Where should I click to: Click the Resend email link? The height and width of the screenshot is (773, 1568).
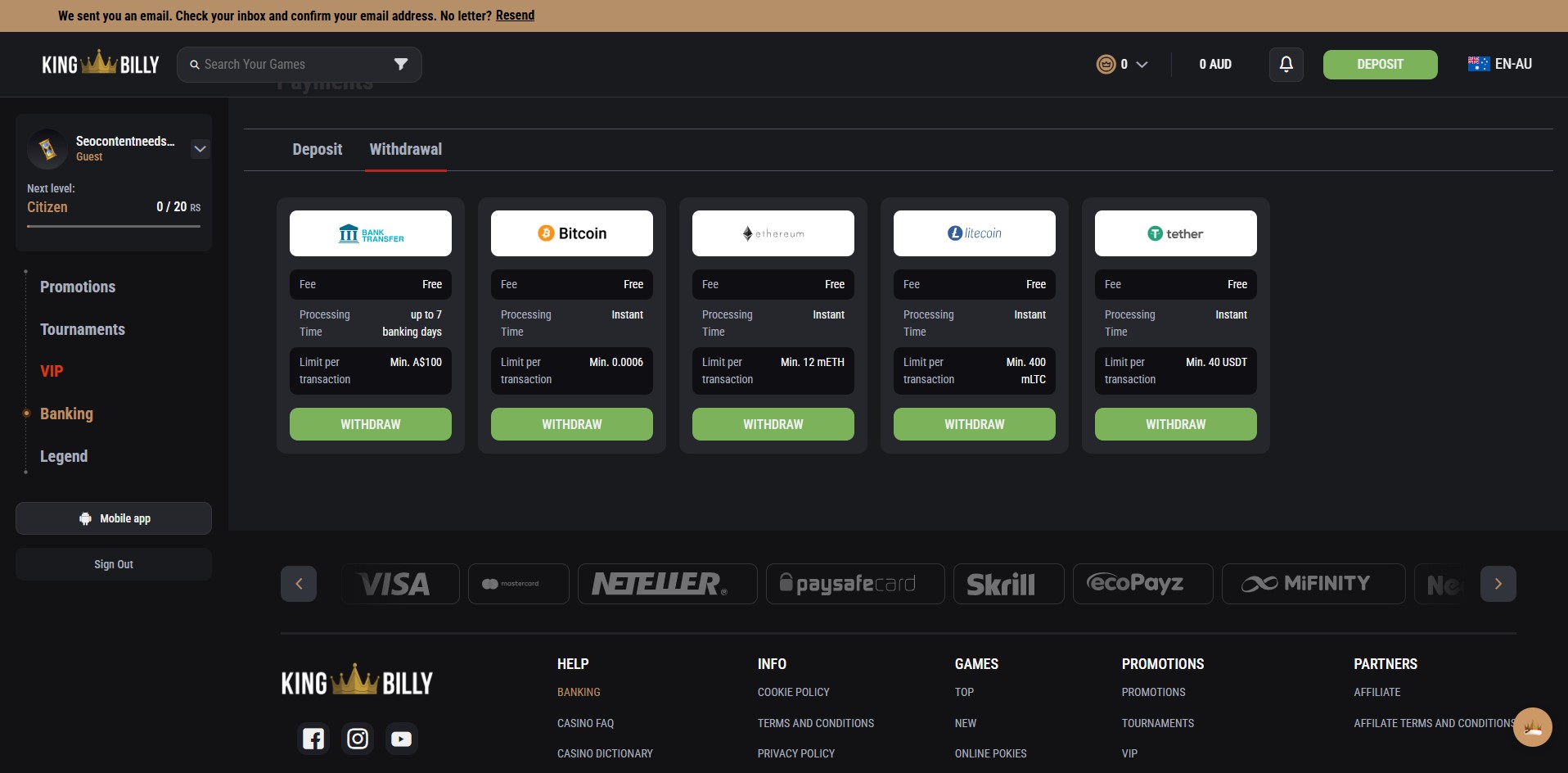515,16
